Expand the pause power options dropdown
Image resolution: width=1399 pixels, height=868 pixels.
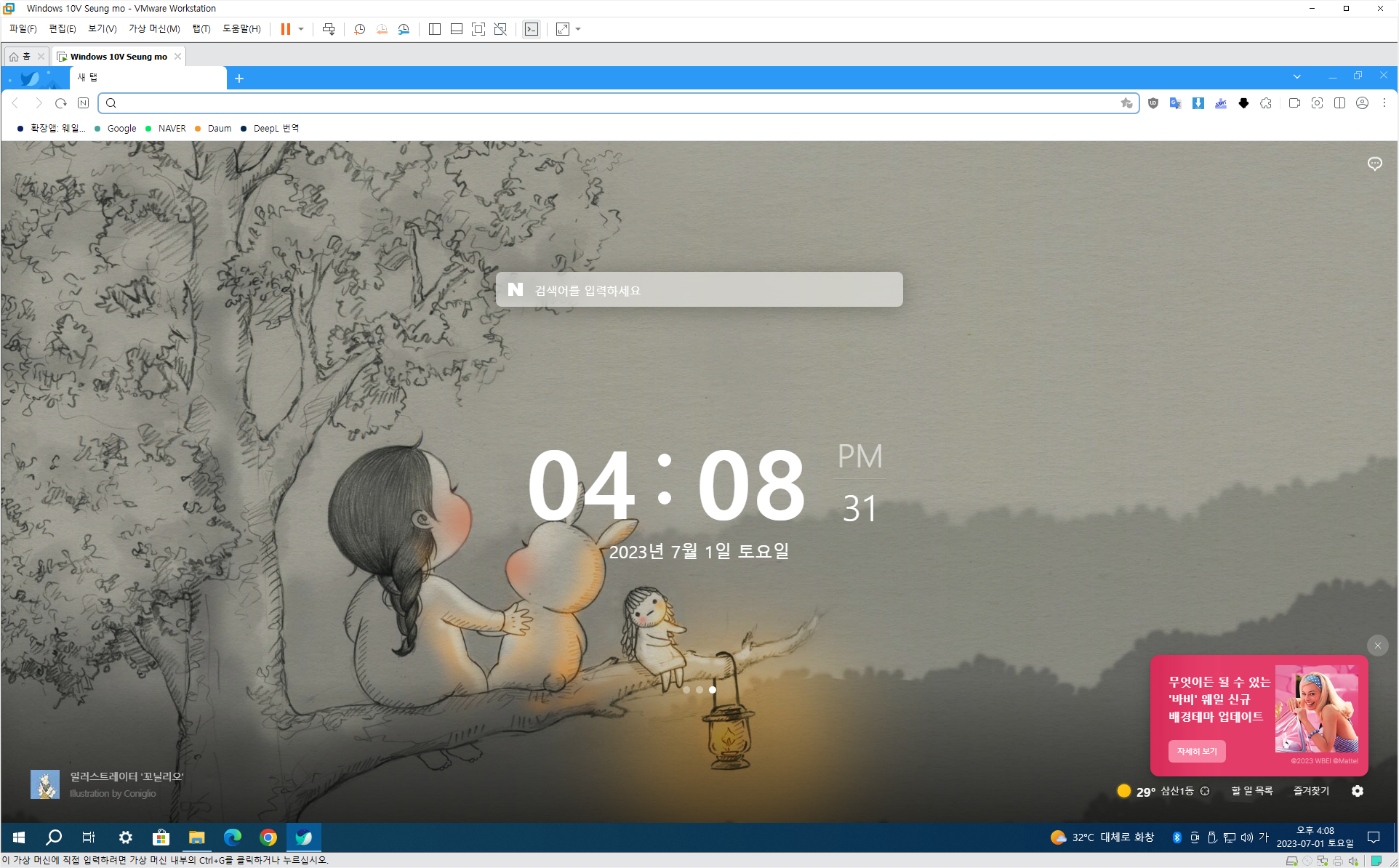point(301,29)
